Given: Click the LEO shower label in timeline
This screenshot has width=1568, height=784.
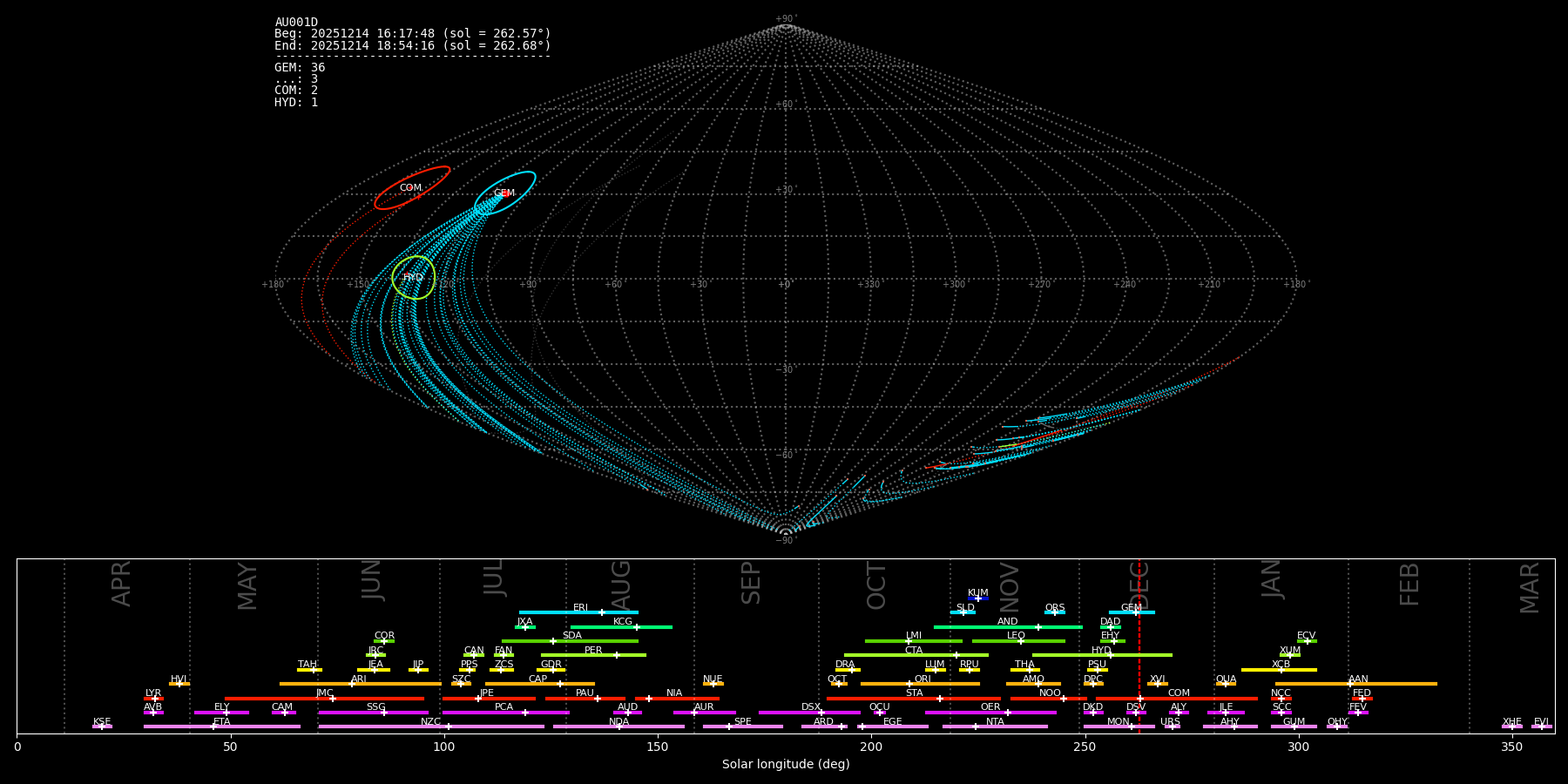Looking at the screenshot, I should [x=1016, y=636].
